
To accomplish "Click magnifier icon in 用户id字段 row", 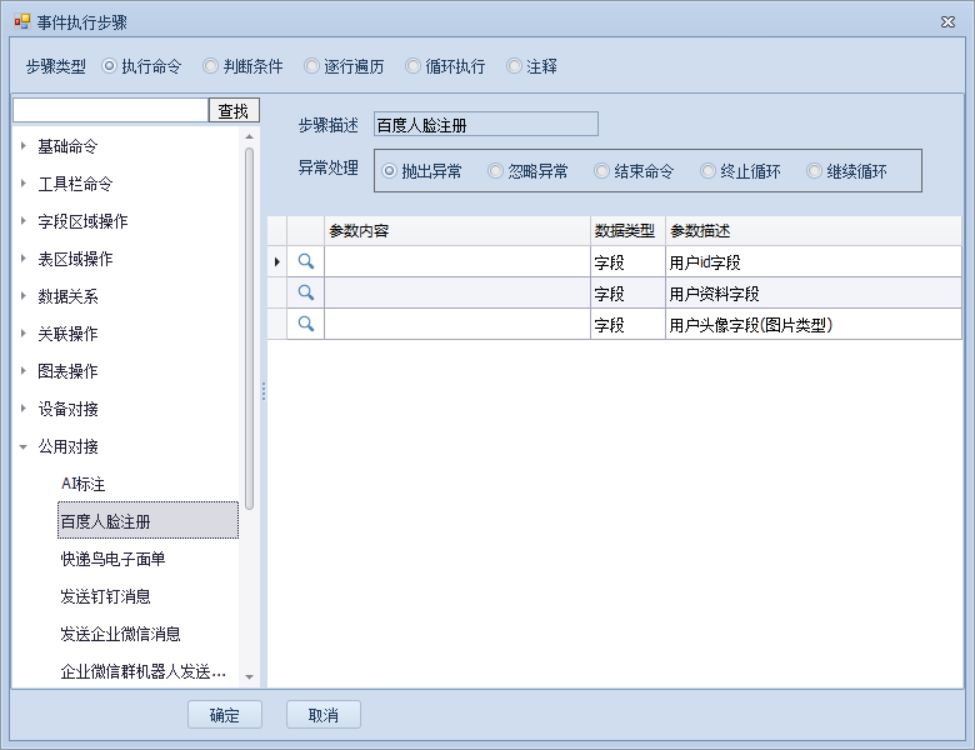I will [x=307, y=261].
